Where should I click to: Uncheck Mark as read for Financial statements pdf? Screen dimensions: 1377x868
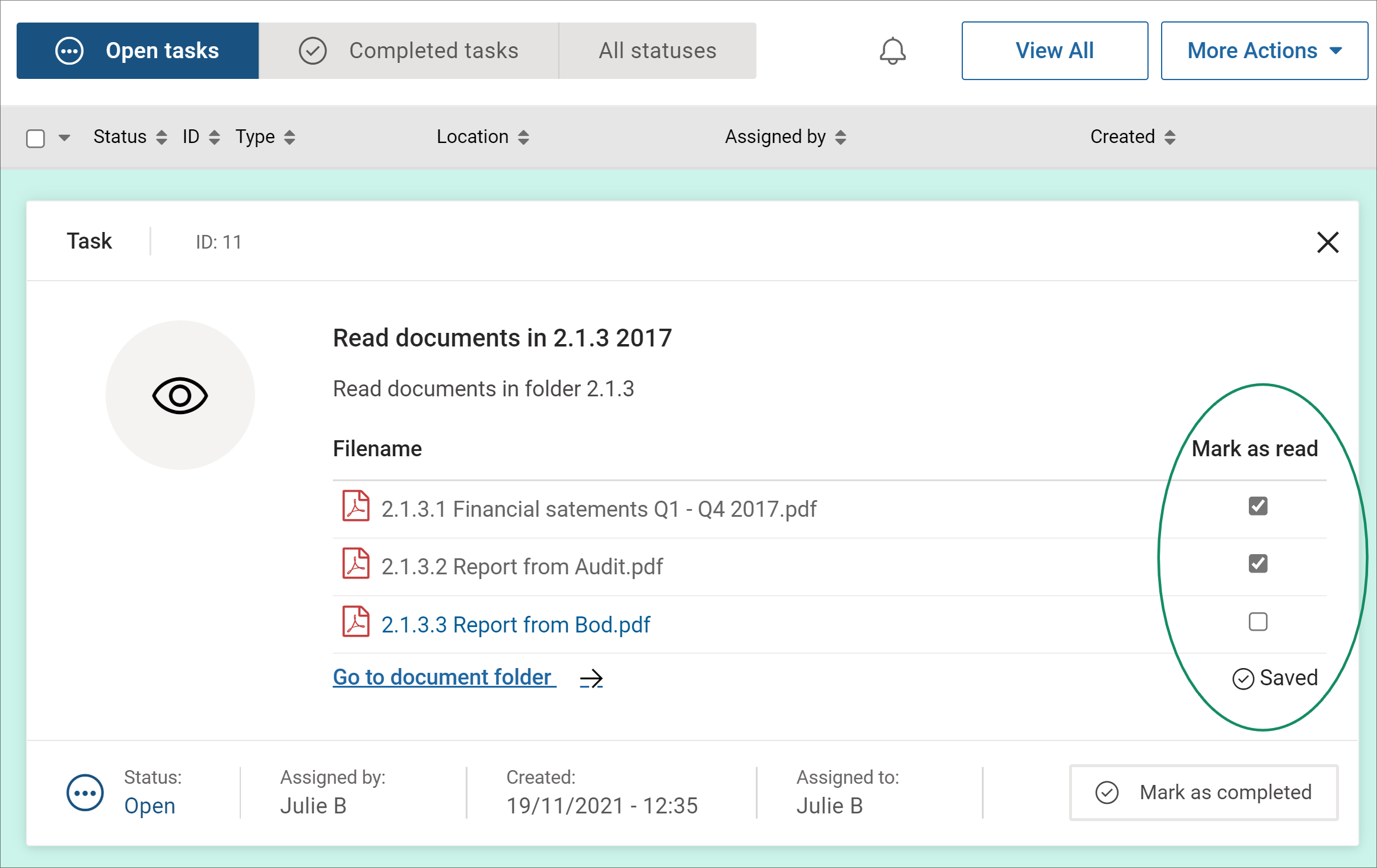point(1258,506)
